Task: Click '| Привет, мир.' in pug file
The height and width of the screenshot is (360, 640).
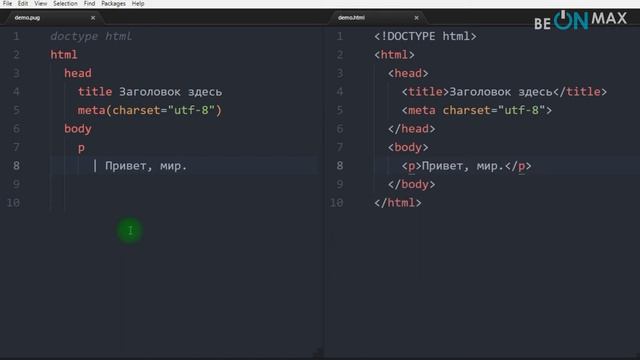Action: click(x=140, y=166)
